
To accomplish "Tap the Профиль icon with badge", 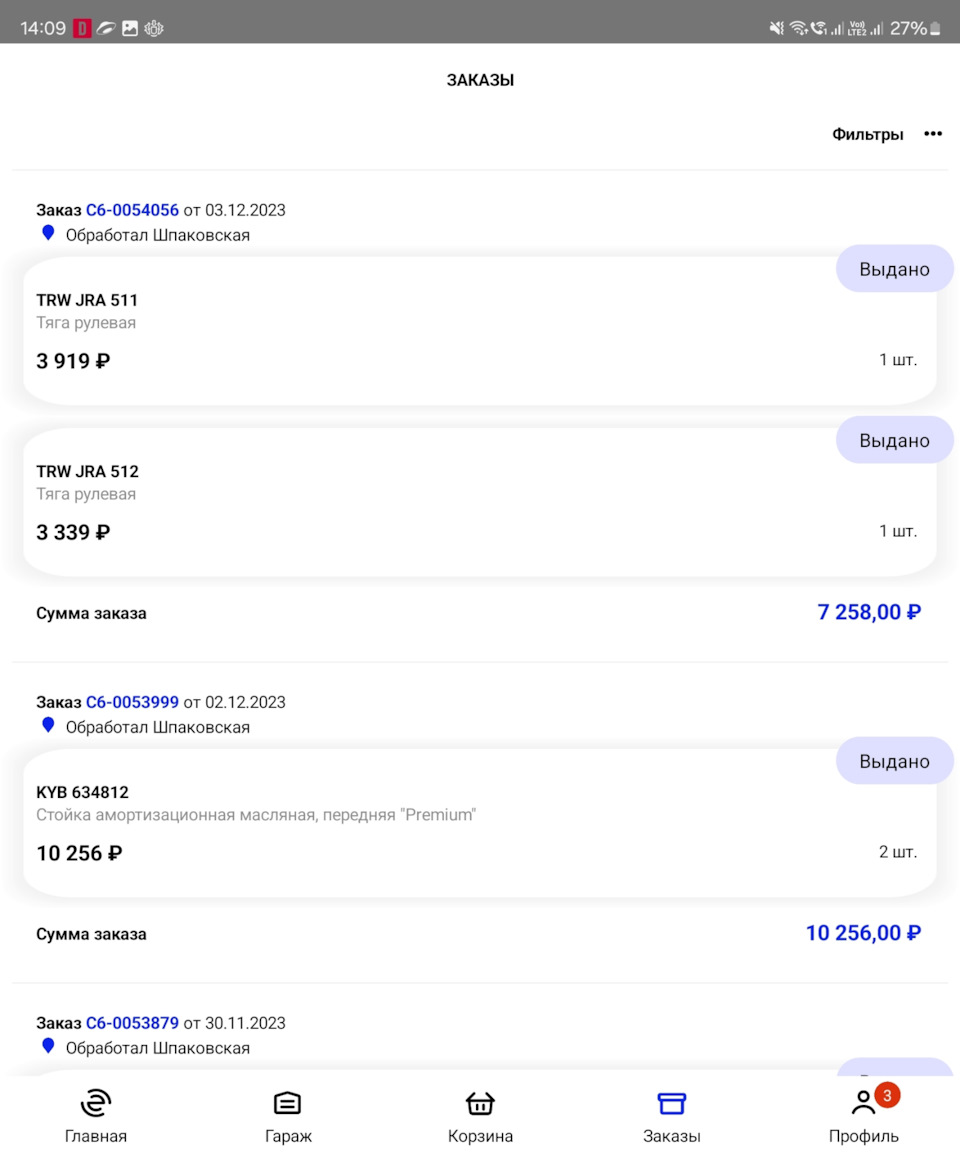I will [864, 1104].
